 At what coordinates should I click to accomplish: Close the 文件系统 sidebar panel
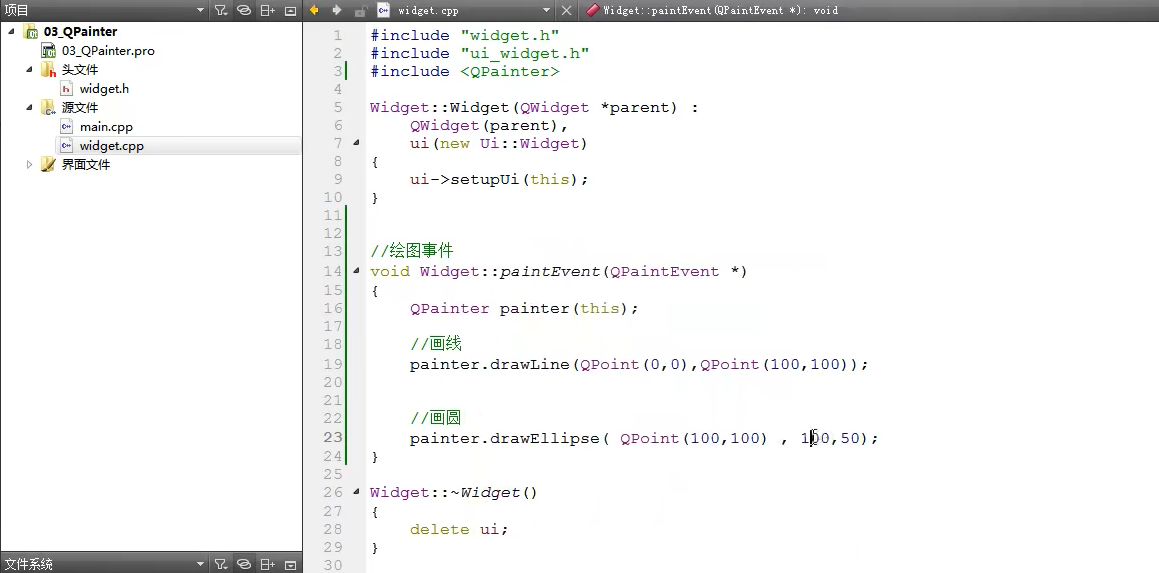pos(290,564)
